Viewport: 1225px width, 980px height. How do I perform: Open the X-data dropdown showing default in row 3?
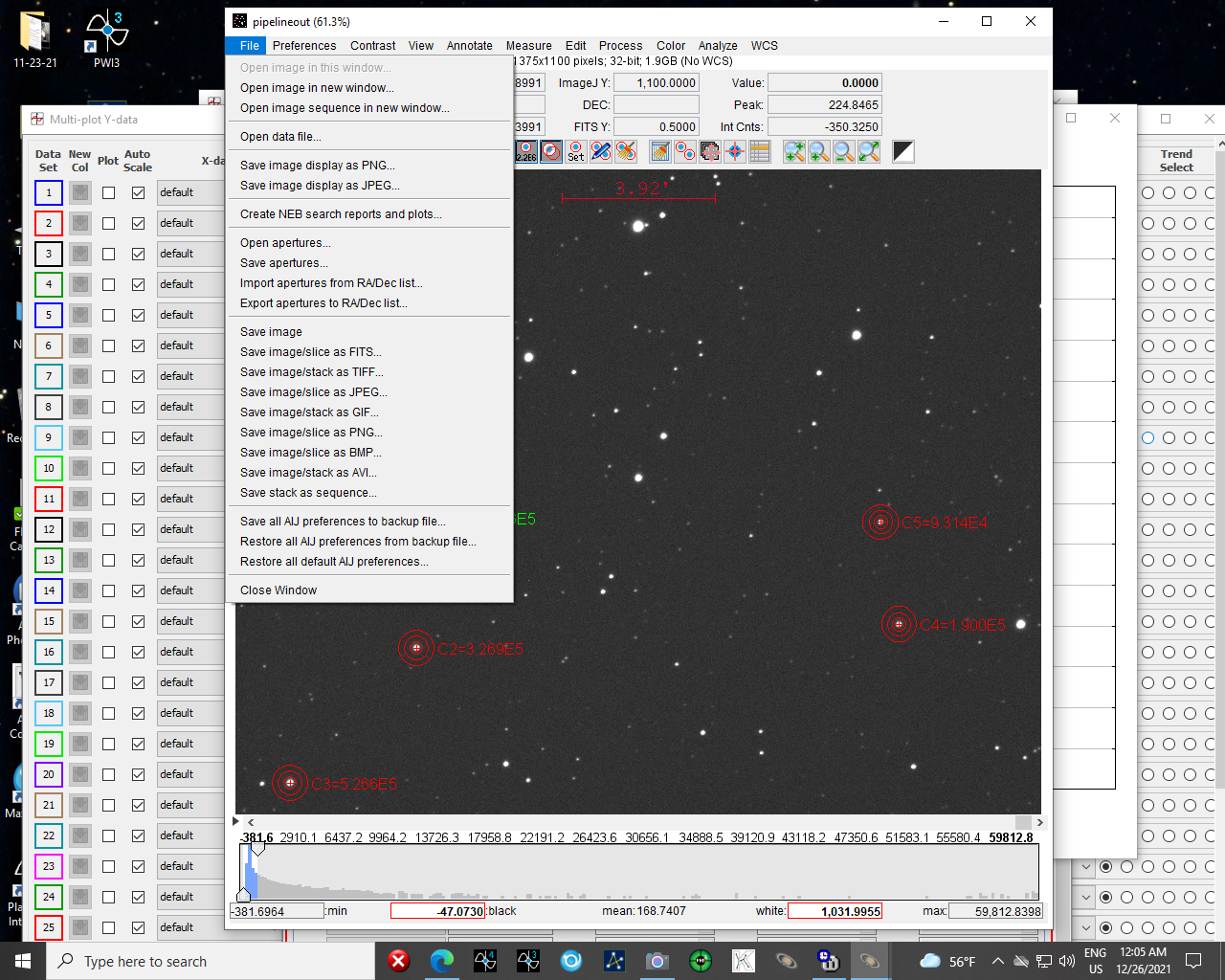click(x=190, y=254)
